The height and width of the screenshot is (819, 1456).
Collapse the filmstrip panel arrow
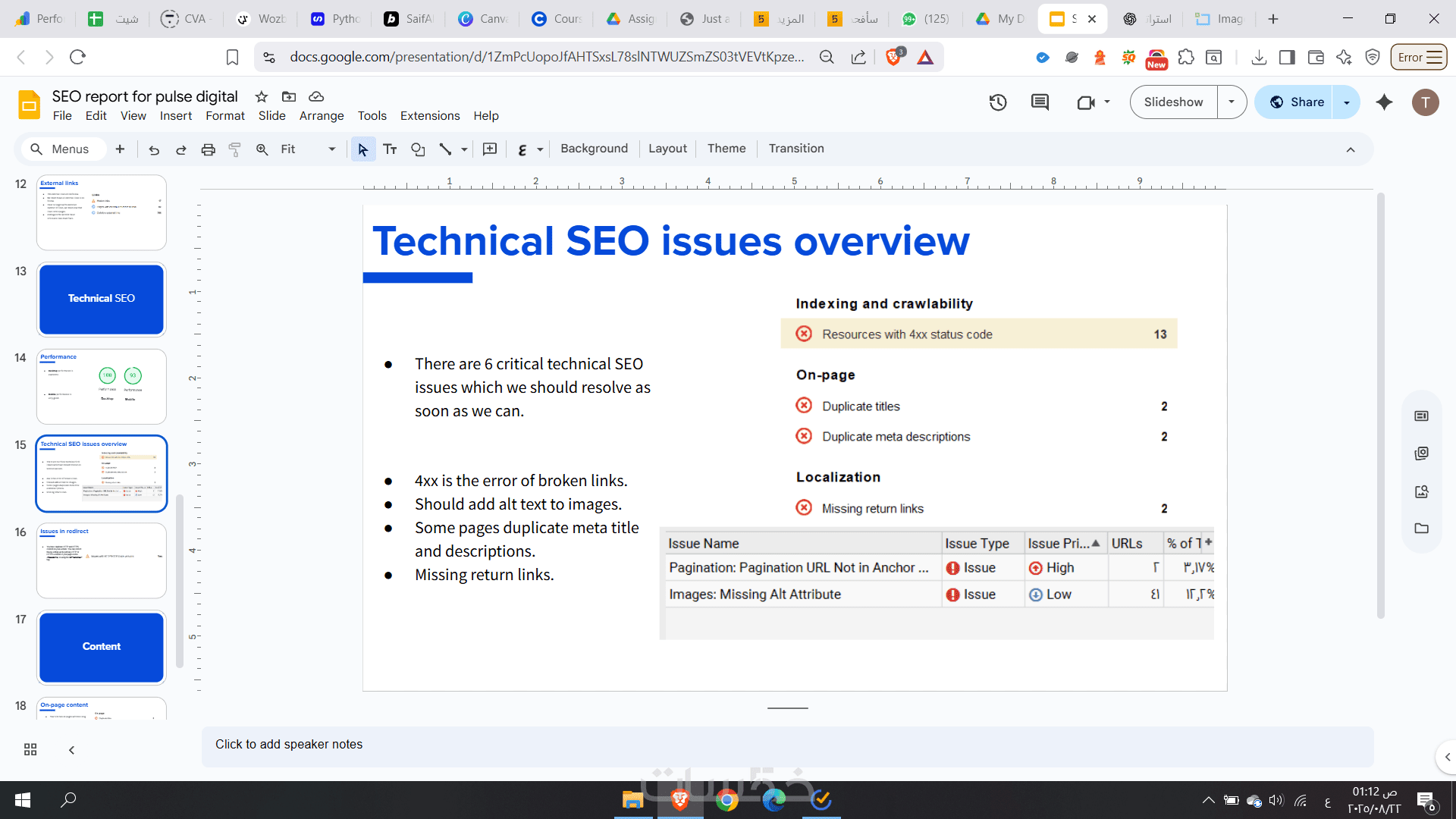pyautogui.click(x=71, y=749)
